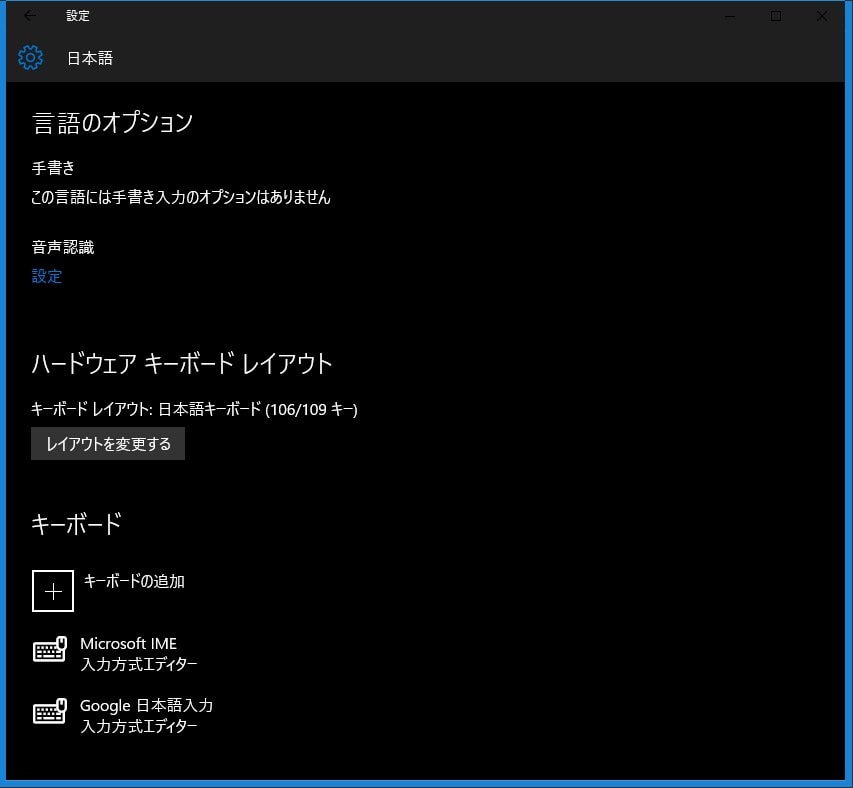
Task: Close the 設定 window
Action: click(x=822, y=16)
